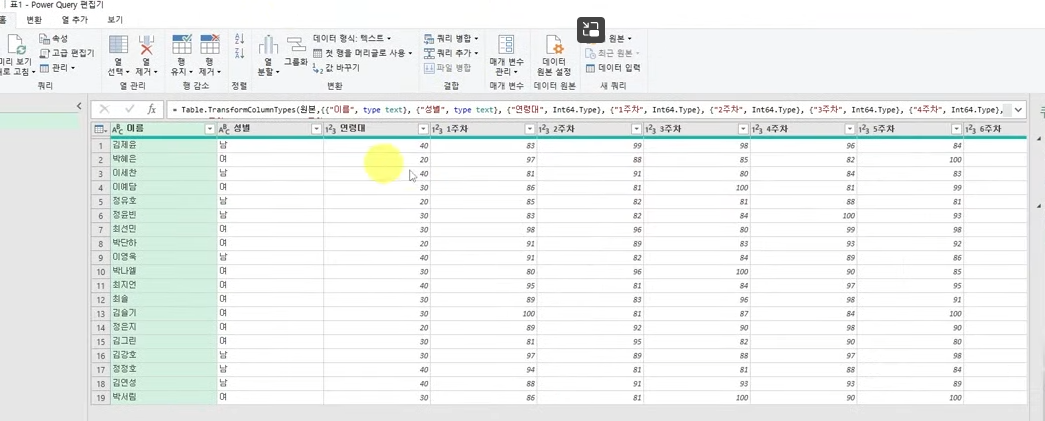Use first row as headers (첫 행을 머리글로 사용)
The width and height of the screenshot is (1045, 421).
[363, 53]
